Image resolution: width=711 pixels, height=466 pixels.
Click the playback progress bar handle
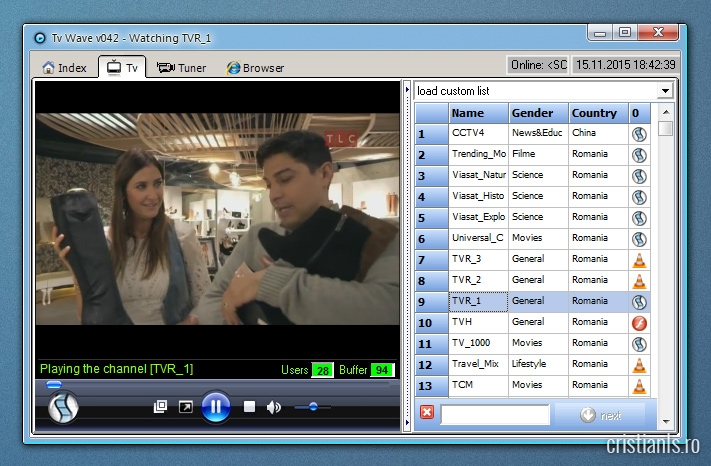click(x=54, y=385)
